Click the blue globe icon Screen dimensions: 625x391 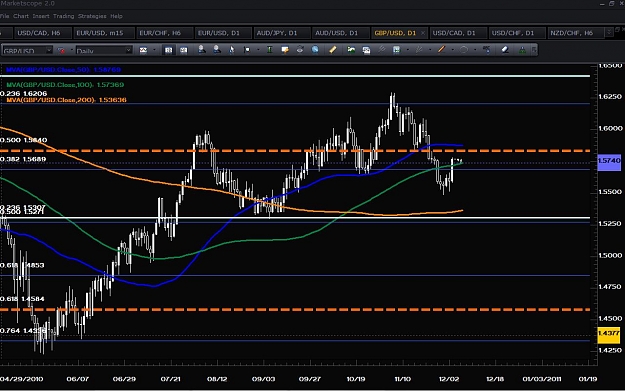click(x=315, y=50)
